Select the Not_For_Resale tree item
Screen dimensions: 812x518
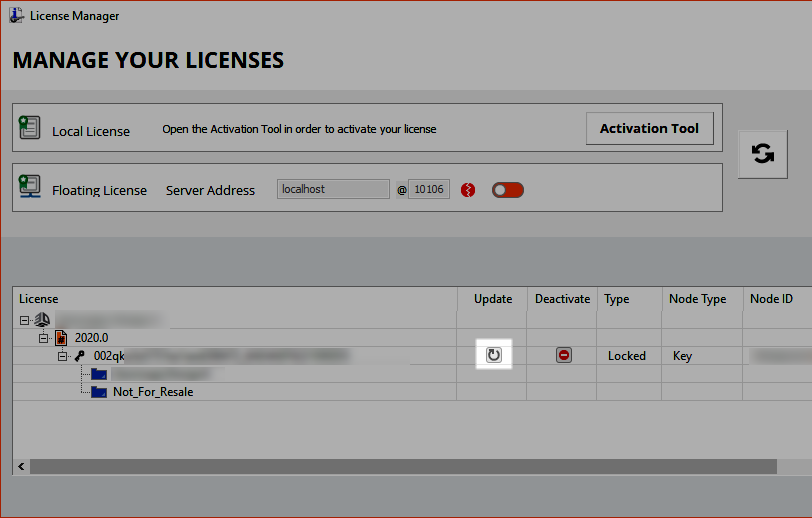tap(152, 392)
